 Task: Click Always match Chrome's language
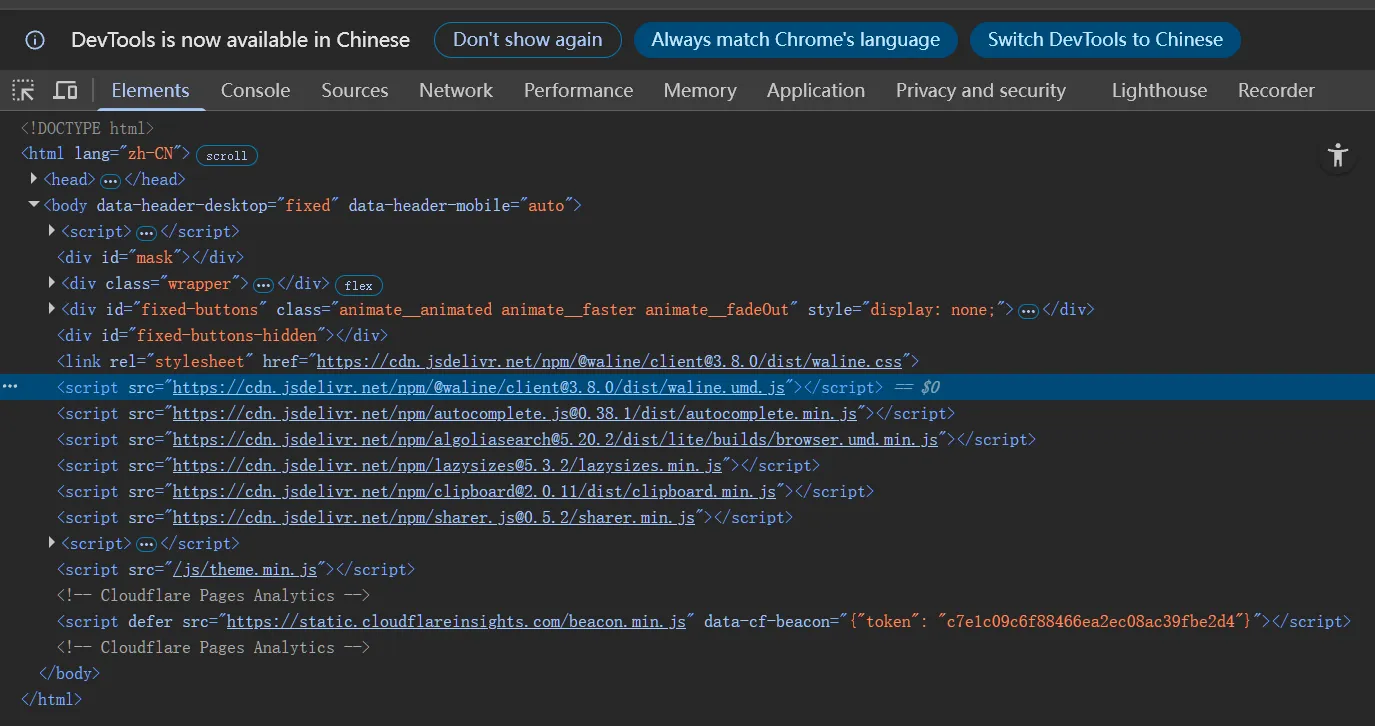coord(795,40)
